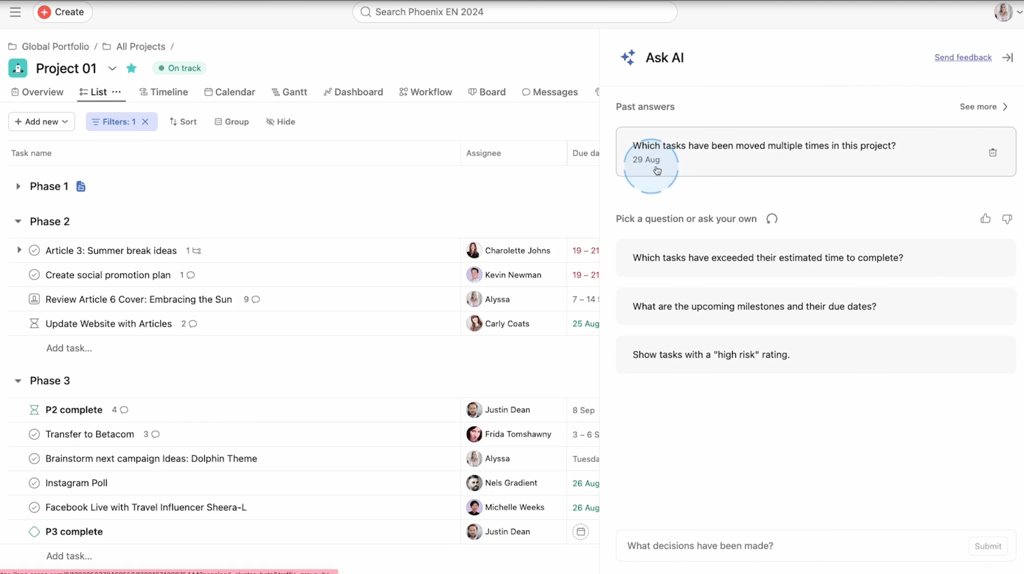Switch to the Gantt tab
This screenshot has width=1024, height=574.
click(289, 92)
